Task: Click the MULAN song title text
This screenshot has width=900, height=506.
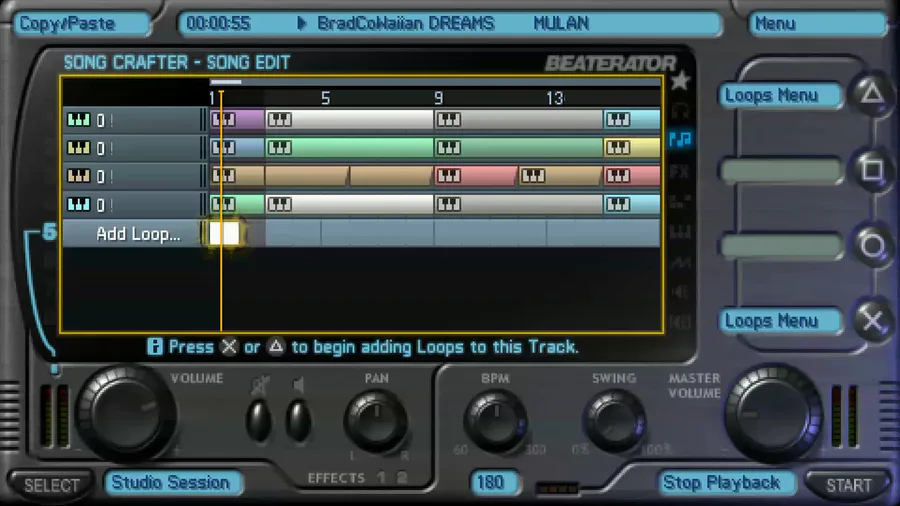Action: (x=561, y=24)
